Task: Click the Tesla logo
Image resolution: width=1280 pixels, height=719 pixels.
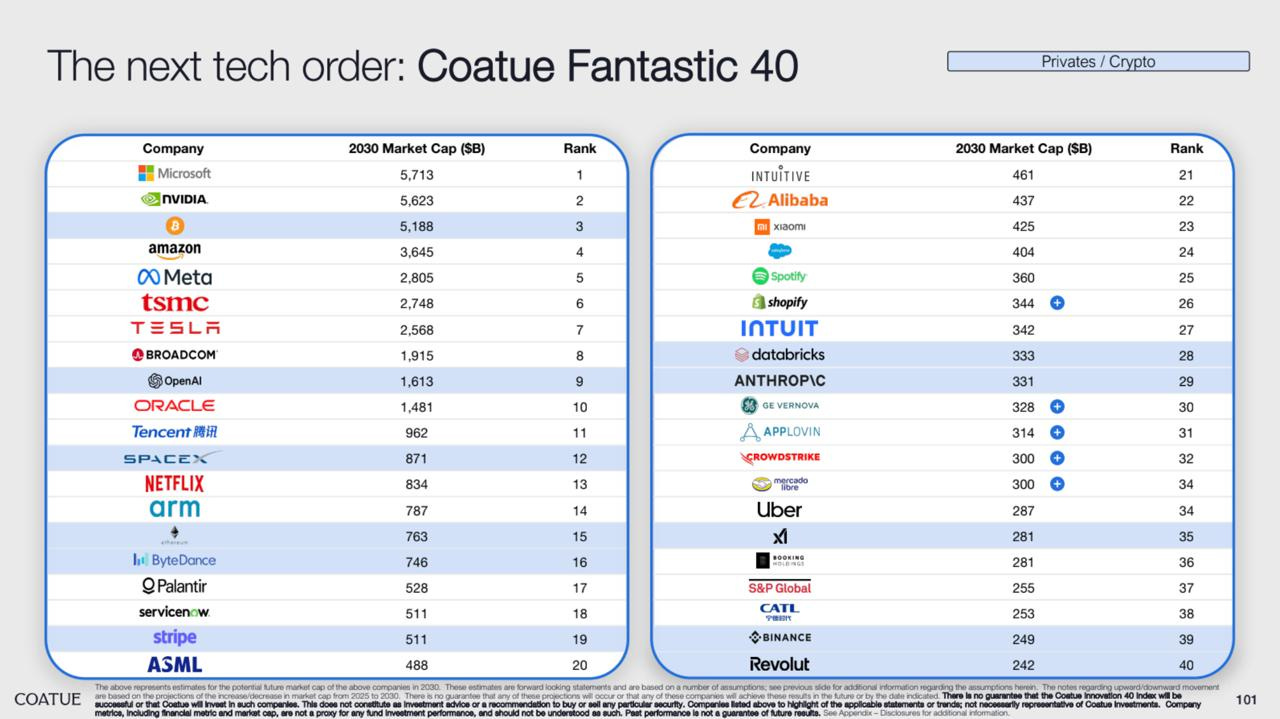Action: (175, 328)
